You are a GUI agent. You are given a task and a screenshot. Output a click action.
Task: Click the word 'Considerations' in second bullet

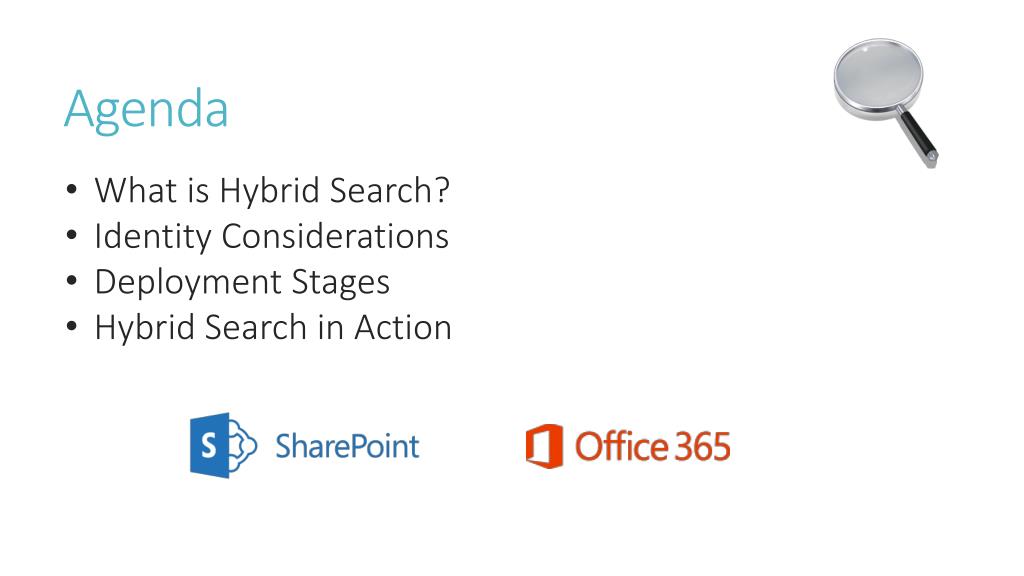tap(335, 236)
